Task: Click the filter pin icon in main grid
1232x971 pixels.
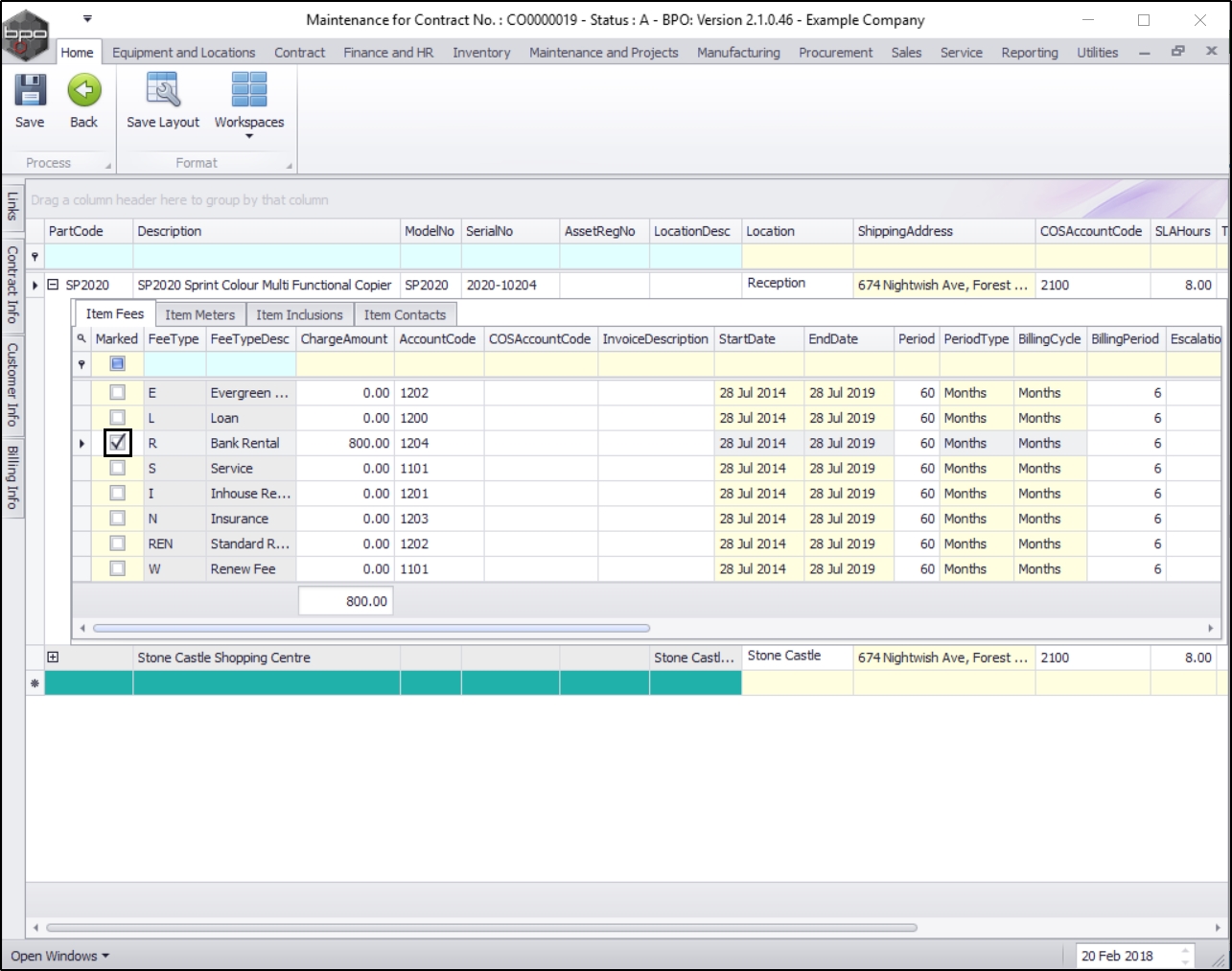Action: point(35,257)
